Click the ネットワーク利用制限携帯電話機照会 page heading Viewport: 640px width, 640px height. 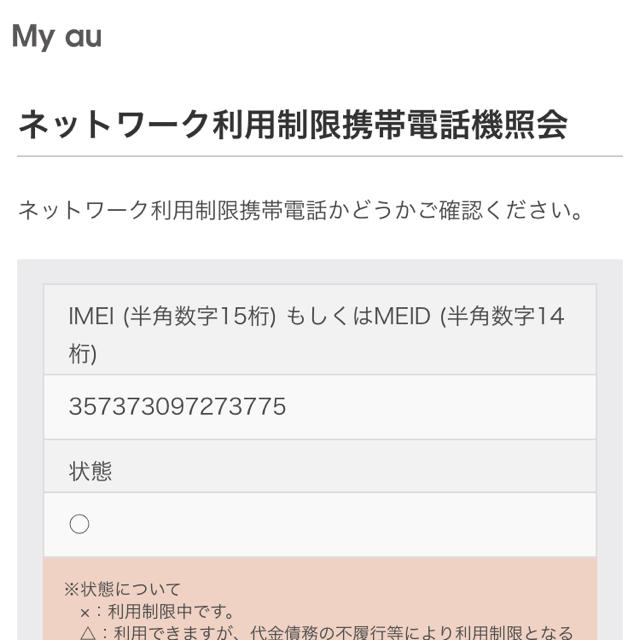pos(293,124)
